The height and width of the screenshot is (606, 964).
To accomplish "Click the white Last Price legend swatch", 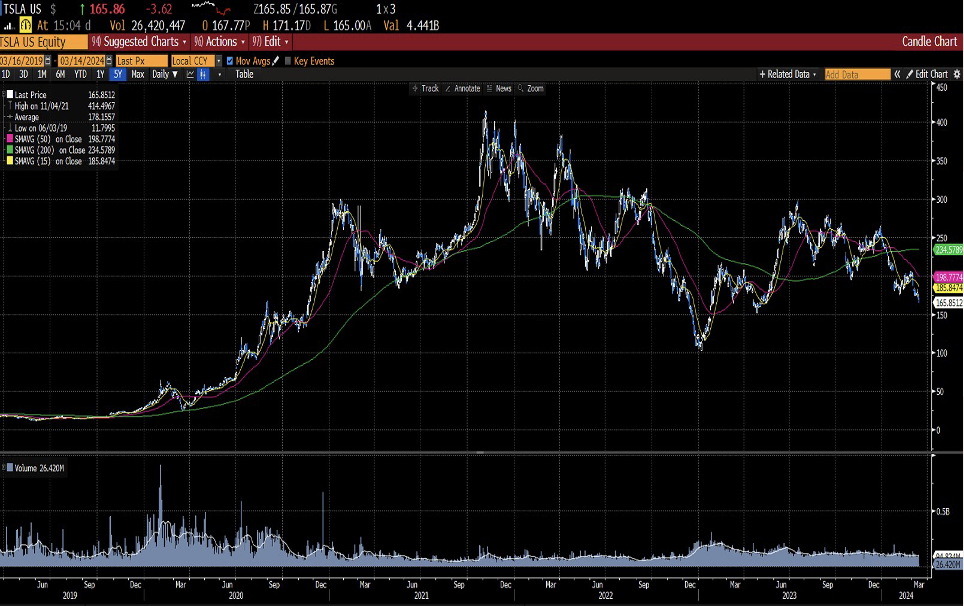I will (10, 95).
